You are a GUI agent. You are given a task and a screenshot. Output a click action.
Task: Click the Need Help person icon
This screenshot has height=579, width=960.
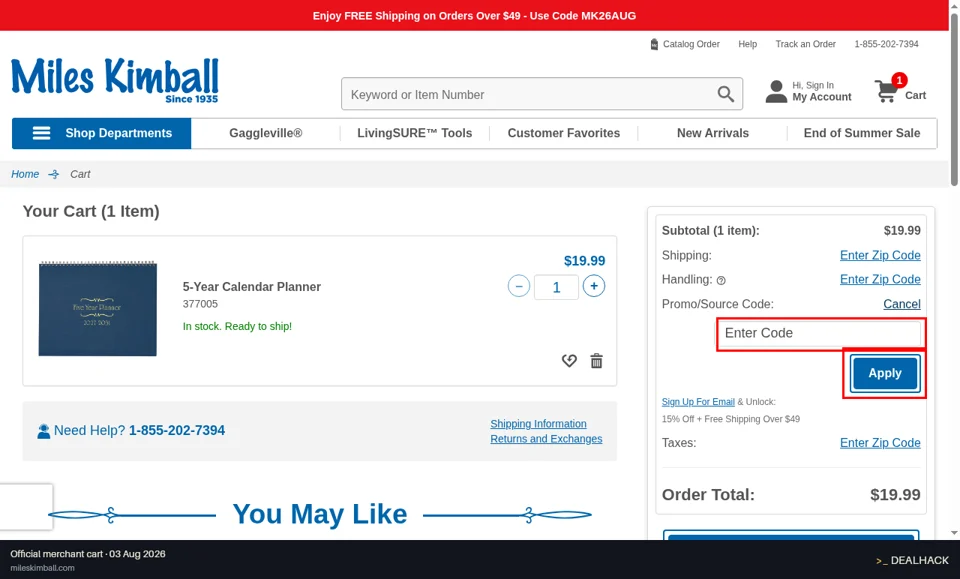[43, 431]
